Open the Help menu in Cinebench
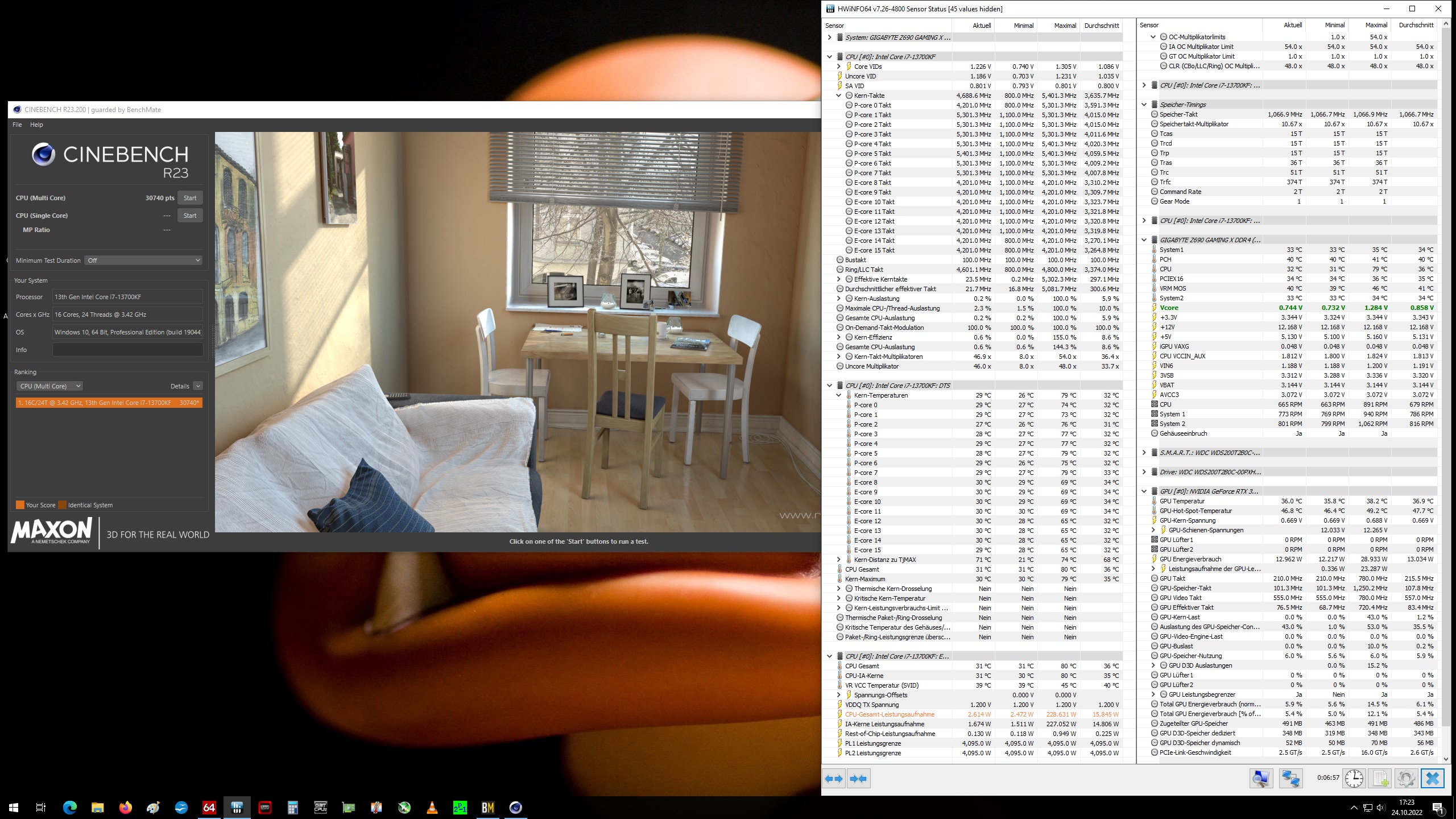Viewport: 1456px width, 819px height. click(37, 125)
